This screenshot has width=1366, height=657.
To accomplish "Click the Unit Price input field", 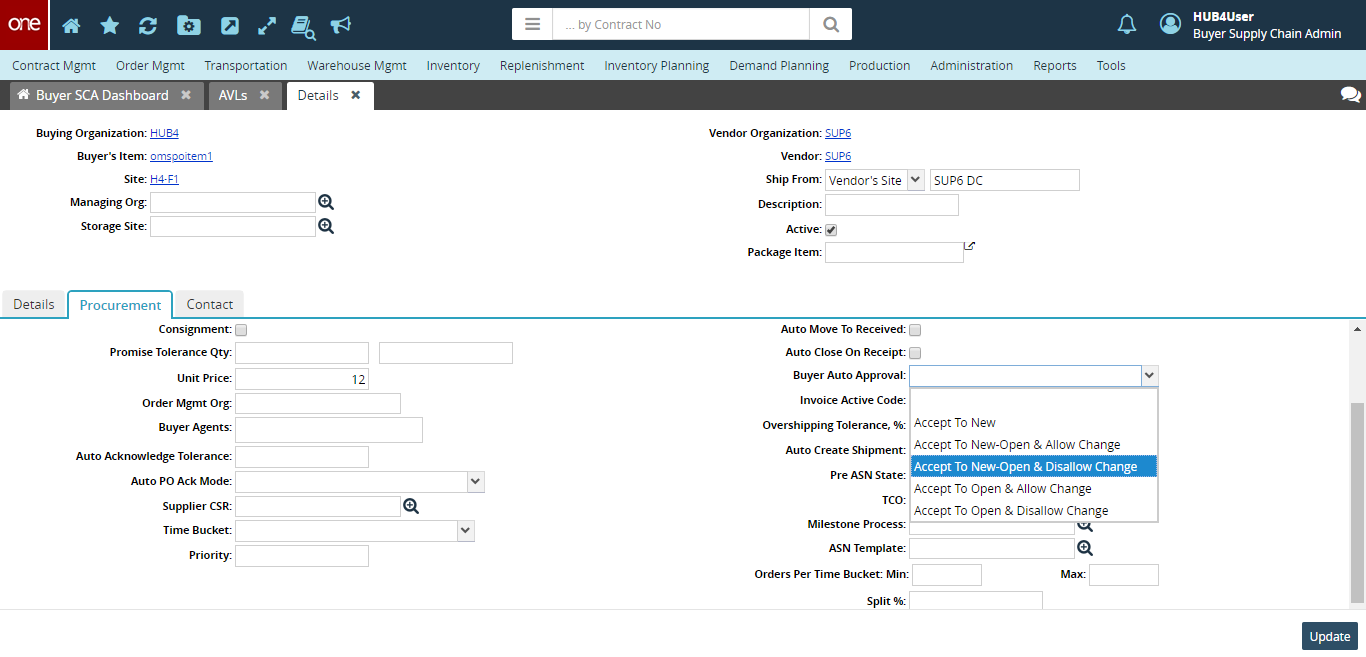I will [302, 379].
